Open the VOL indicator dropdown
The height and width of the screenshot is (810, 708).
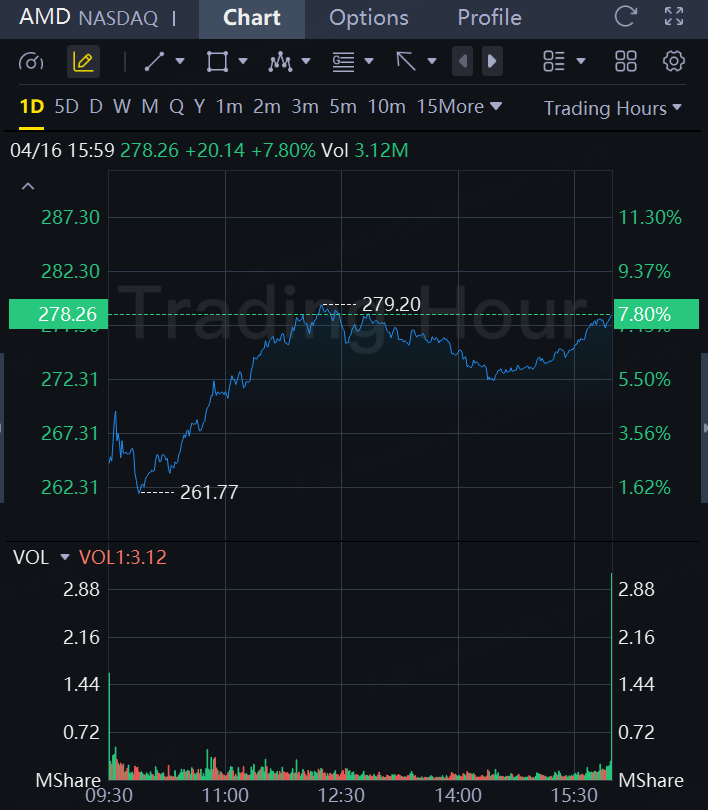point(65,557)
